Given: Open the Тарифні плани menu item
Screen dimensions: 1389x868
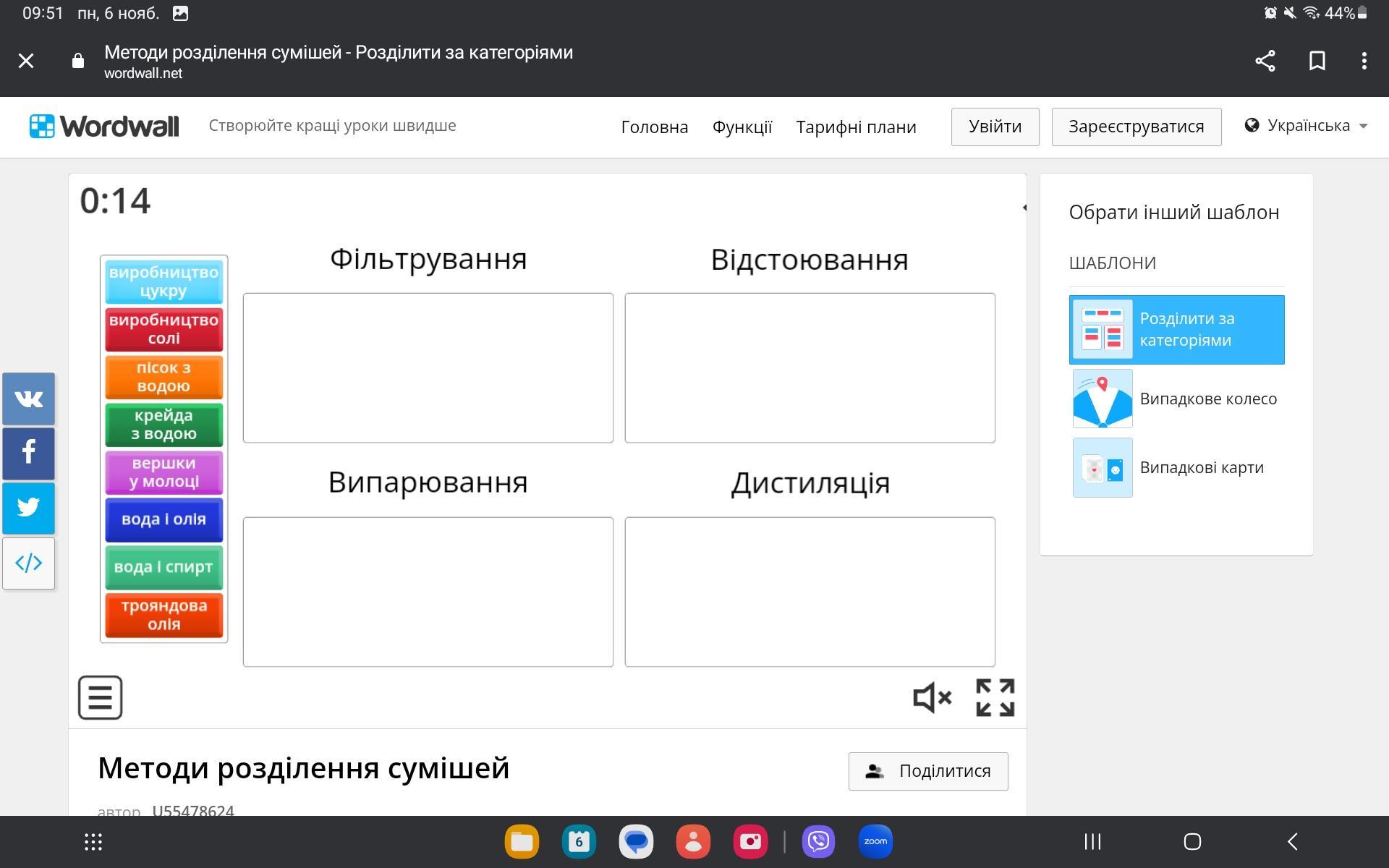Looking at the screenshot, I should 857,127.
